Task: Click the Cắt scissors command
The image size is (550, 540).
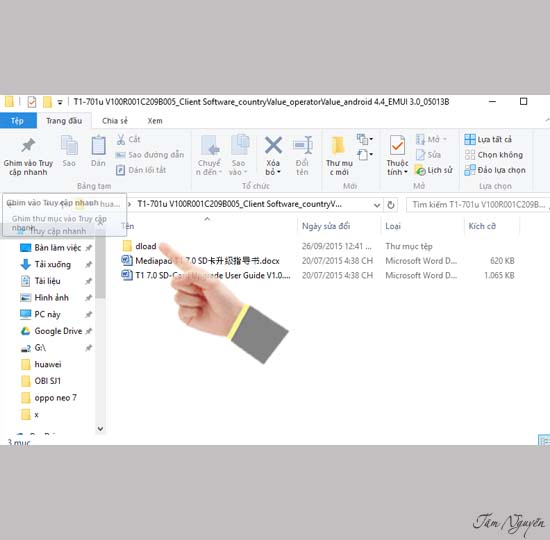Action: point(128,139)
